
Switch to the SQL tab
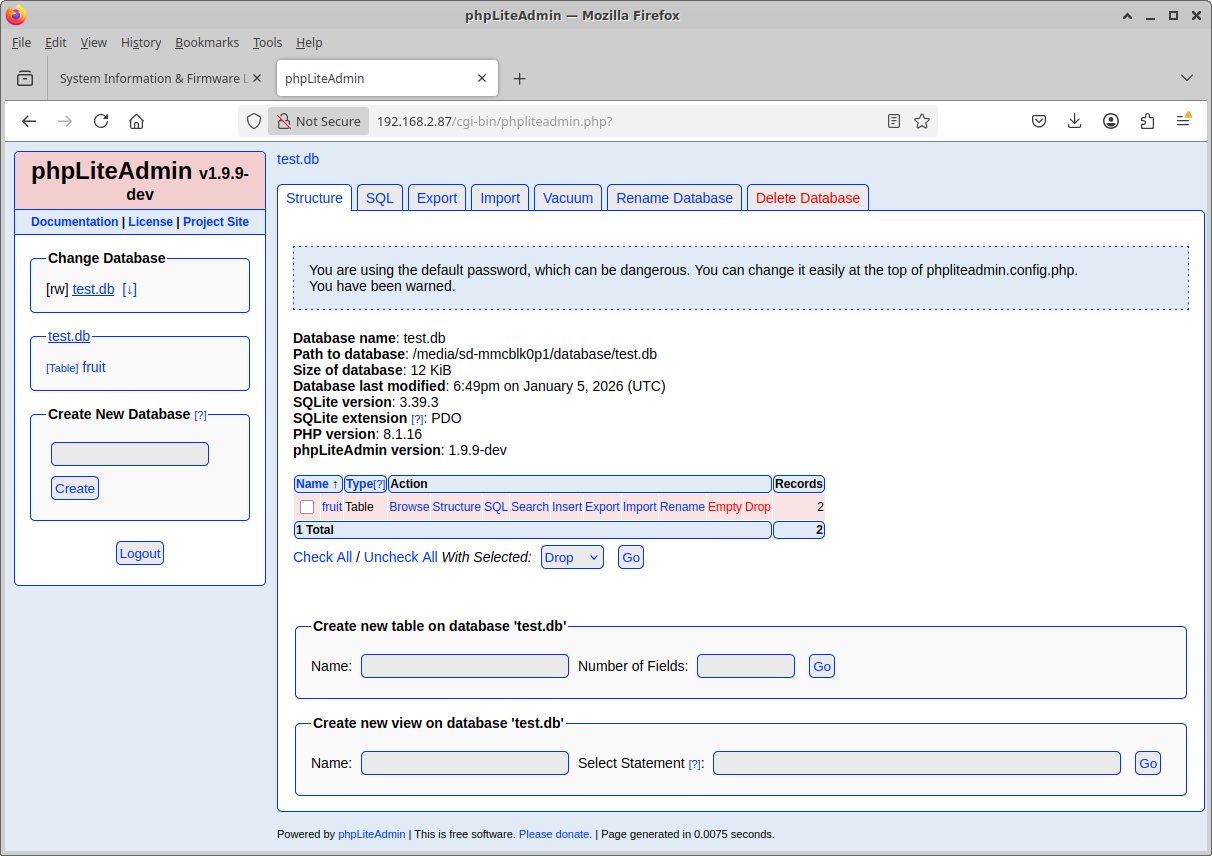tap(379, 198)
